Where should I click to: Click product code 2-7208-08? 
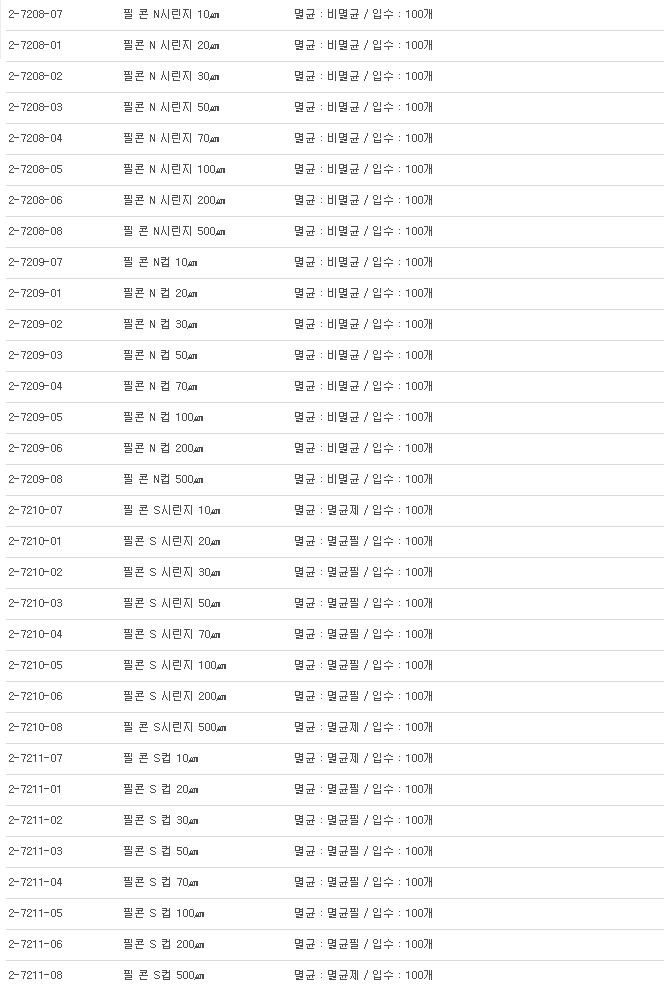coord(35,232)
